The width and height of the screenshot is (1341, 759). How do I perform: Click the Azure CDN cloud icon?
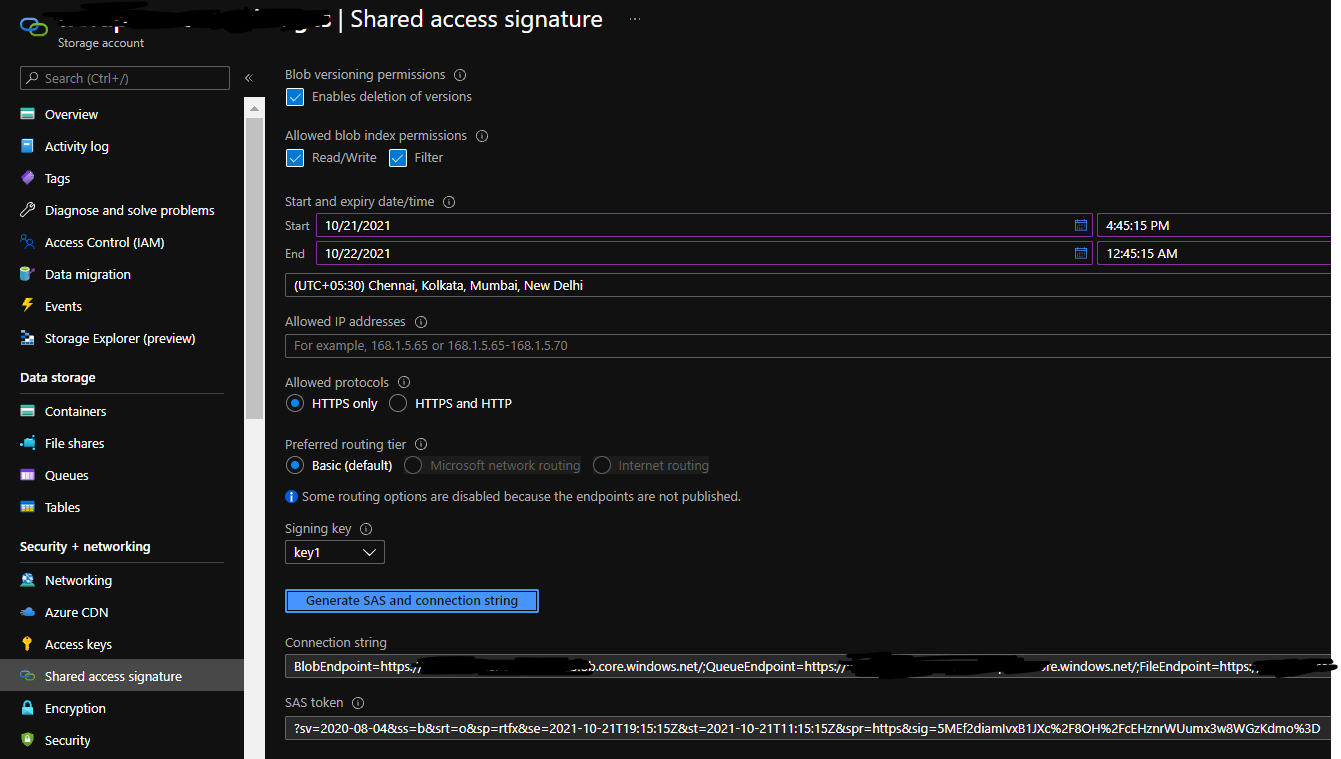(28, 612)
